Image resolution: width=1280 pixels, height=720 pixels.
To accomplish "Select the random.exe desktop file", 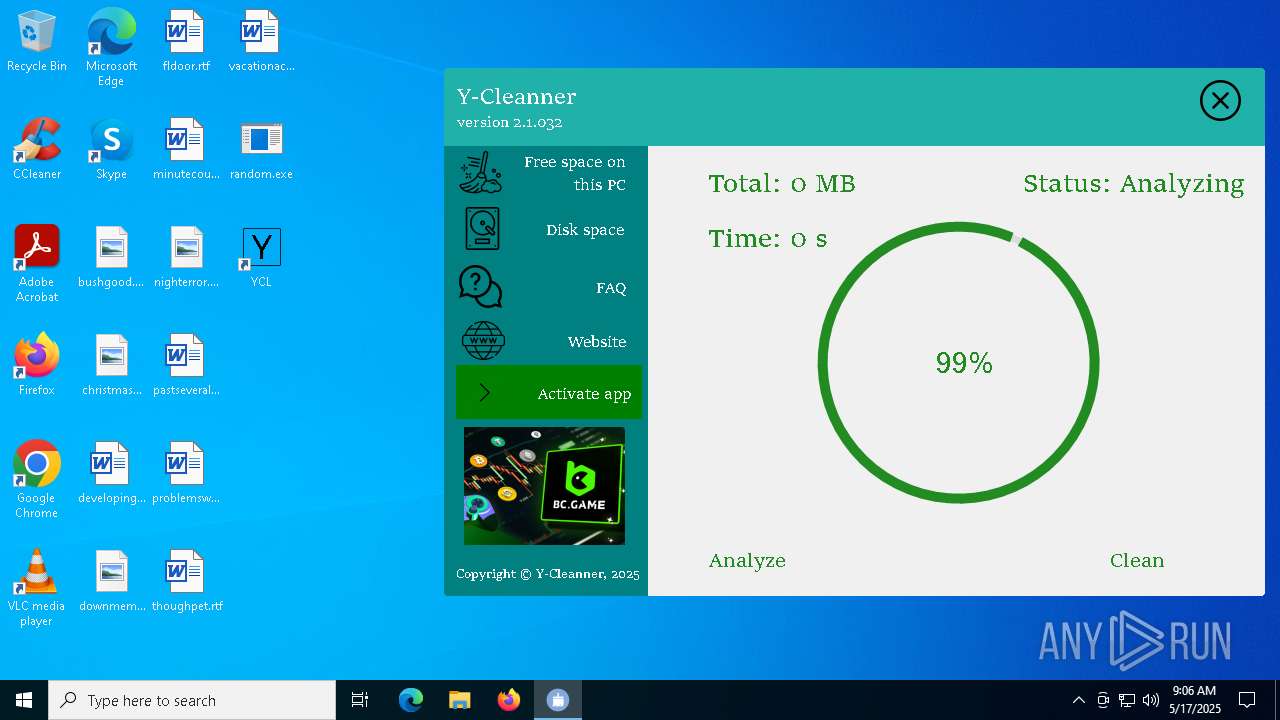I will pos(261,150).
